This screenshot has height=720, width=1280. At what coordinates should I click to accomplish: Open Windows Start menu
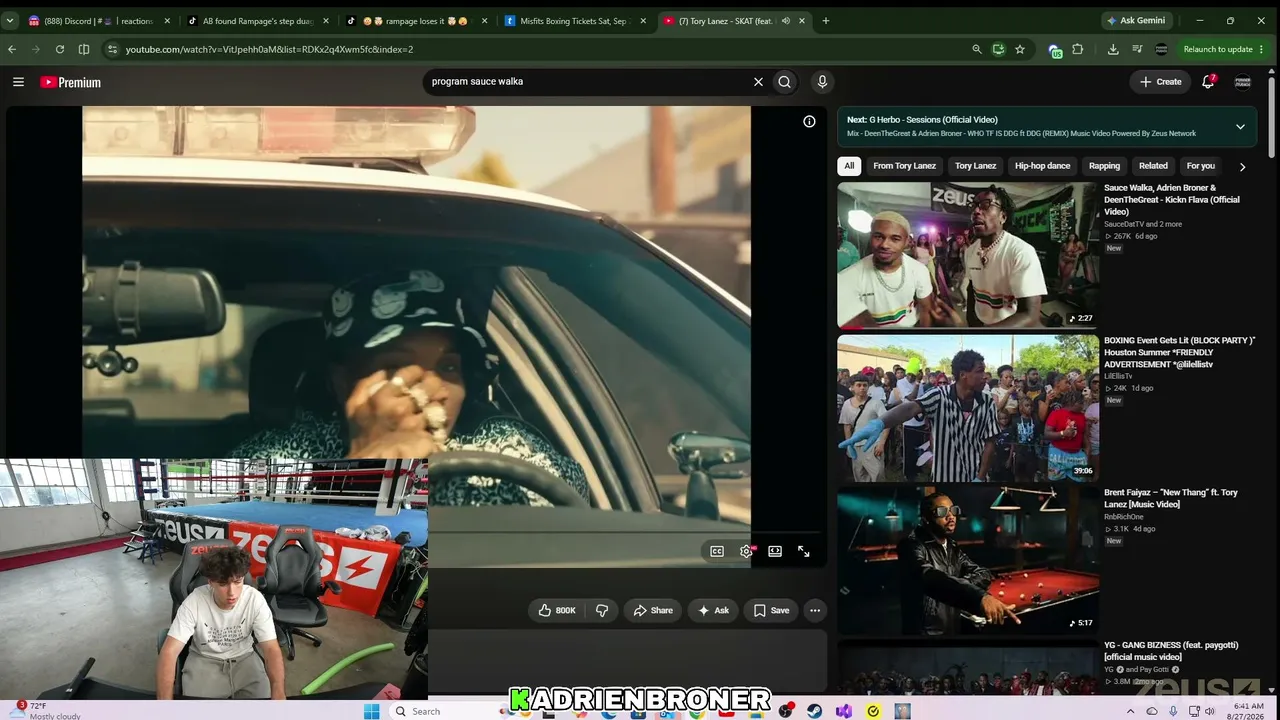(372, 711)
